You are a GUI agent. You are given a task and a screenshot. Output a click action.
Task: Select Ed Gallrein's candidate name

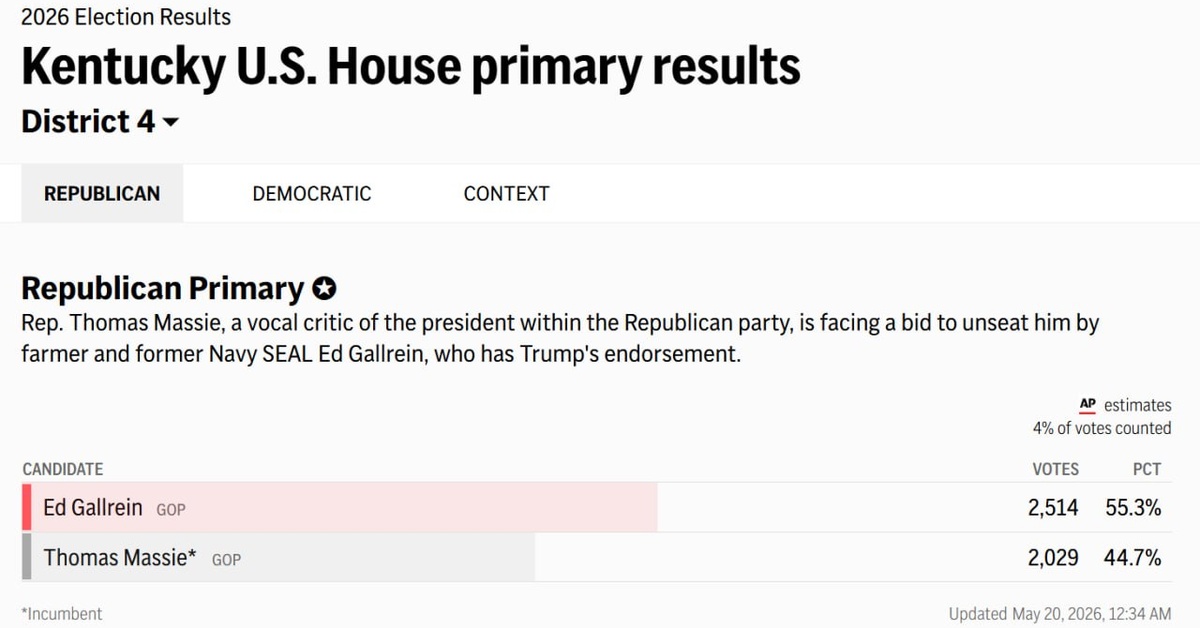tap(93, 508)
